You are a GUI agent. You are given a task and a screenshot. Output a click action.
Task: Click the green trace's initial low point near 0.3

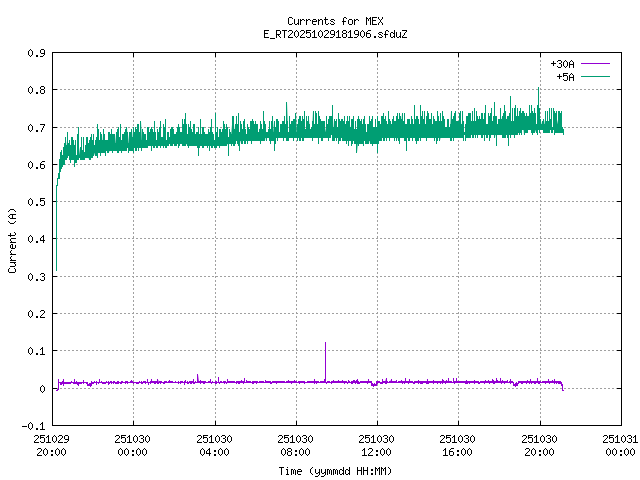[x=56, y=268]
